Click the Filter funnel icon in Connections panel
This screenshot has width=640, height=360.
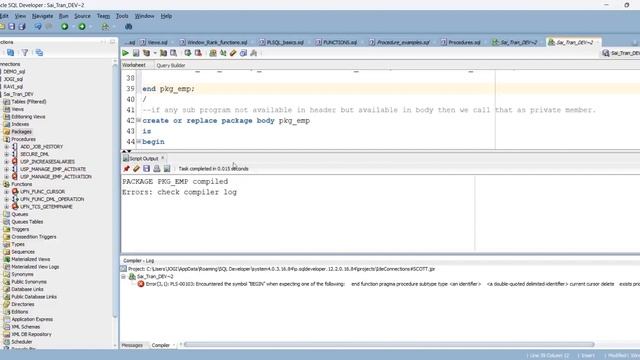tap(25, 53)
